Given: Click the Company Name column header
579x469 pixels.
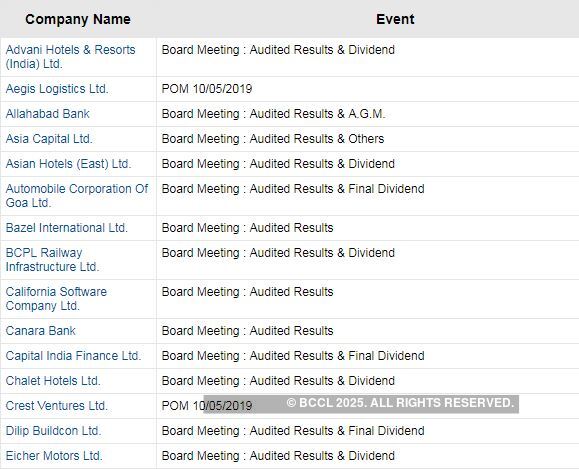Looking at the screenshot, I should (78, 19).
